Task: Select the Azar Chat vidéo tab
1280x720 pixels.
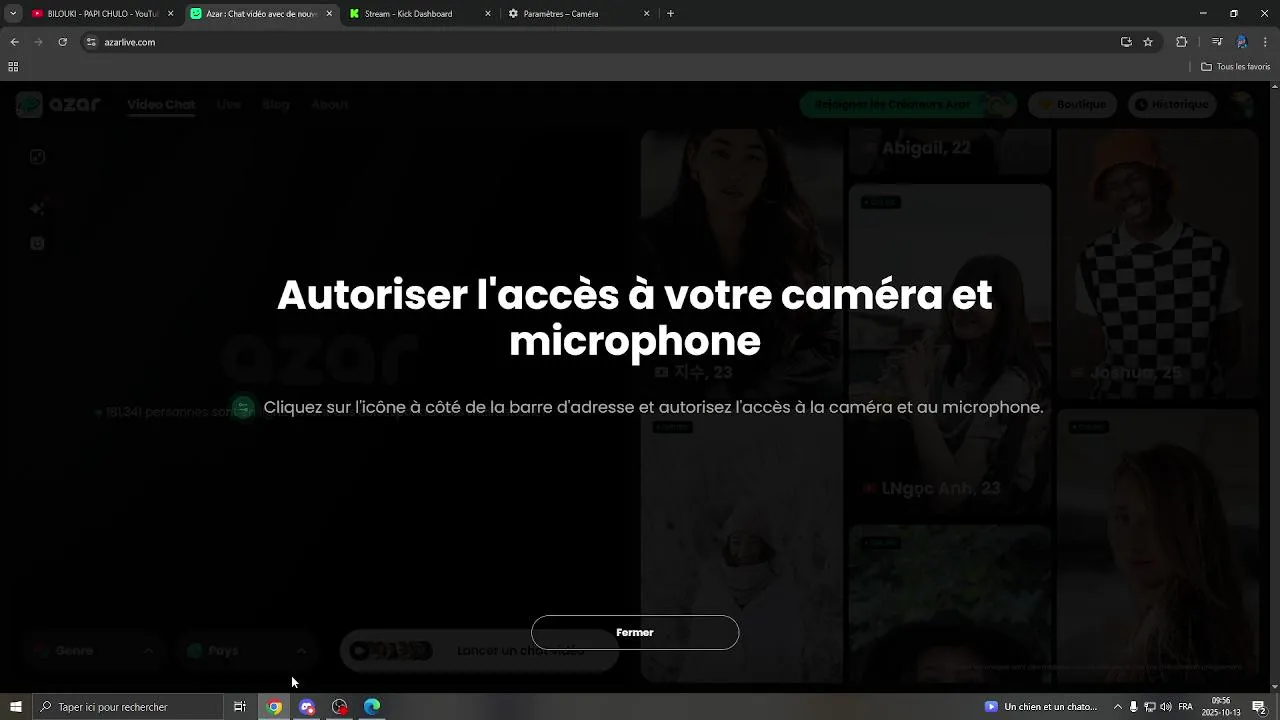Action: [262, 14]
